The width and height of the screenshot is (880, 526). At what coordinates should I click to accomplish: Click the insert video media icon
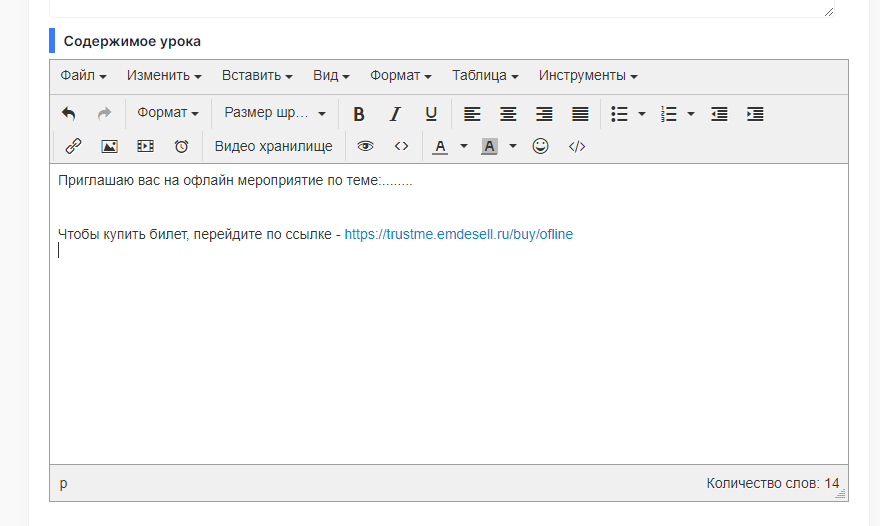click(145, 146)
